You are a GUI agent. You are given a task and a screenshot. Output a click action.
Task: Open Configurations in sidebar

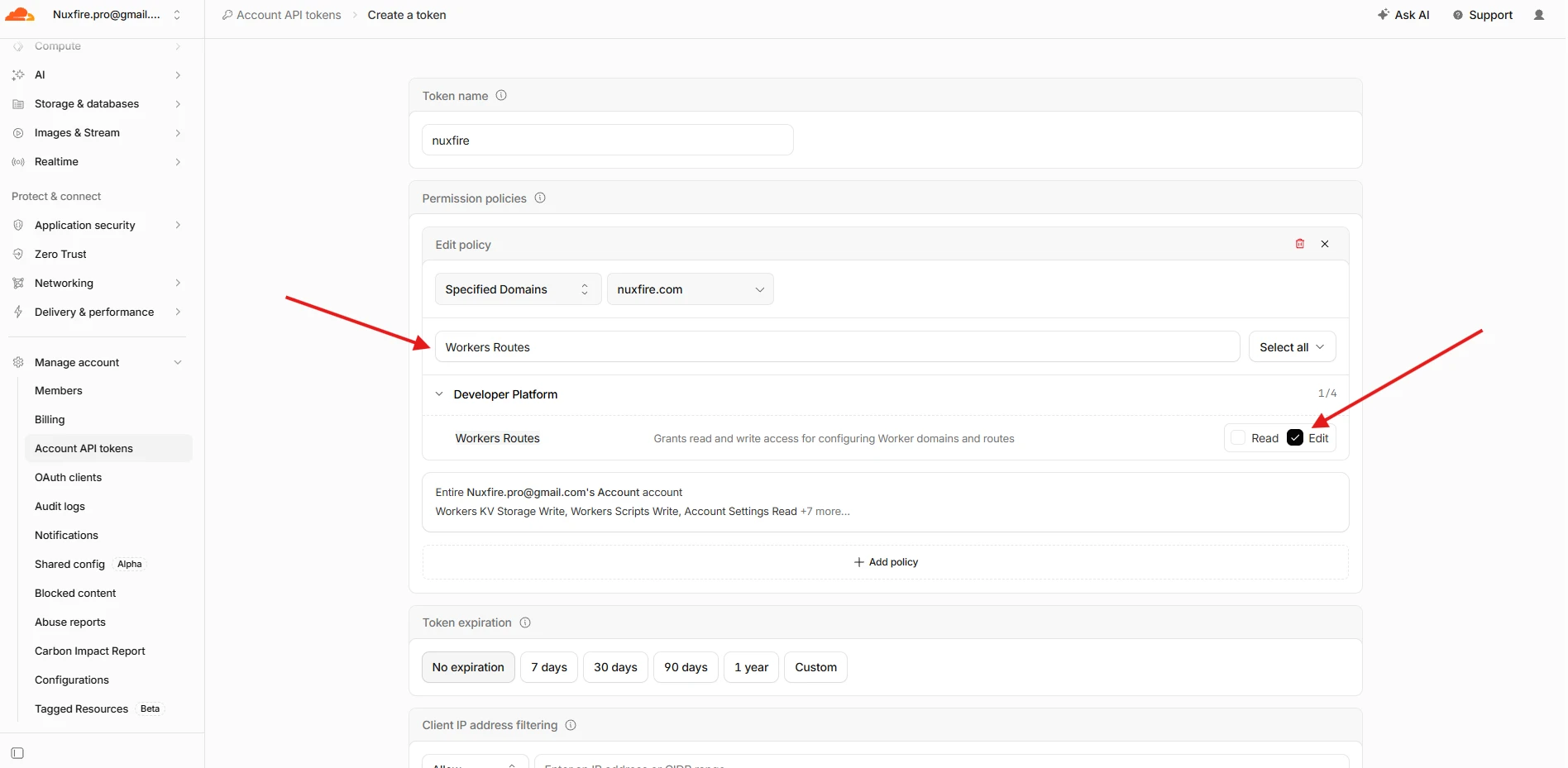tap(72, 680)
